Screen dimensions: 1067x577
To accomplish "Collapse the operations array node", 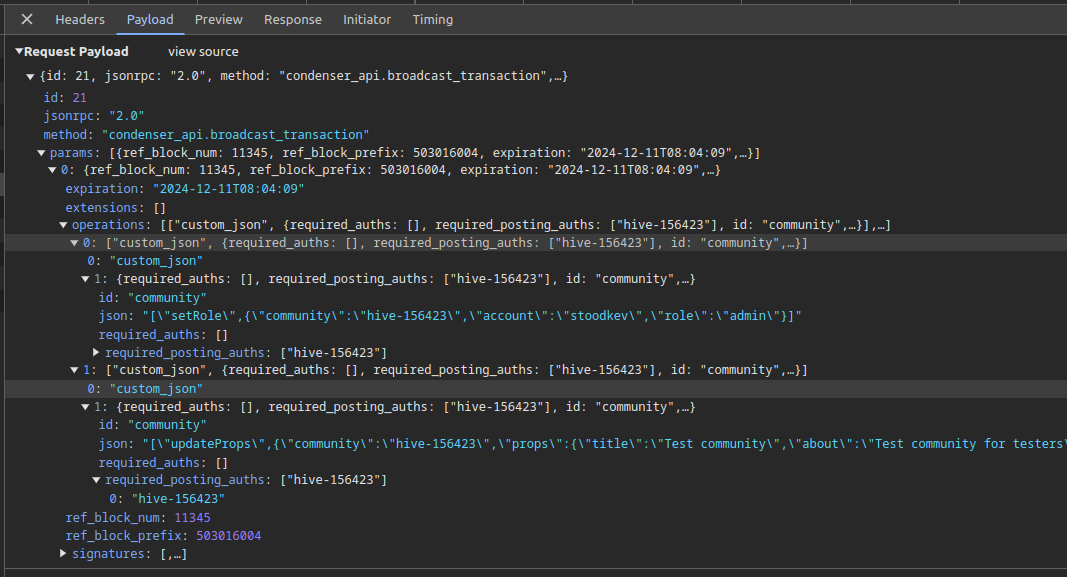I will (x=63, y=225).
